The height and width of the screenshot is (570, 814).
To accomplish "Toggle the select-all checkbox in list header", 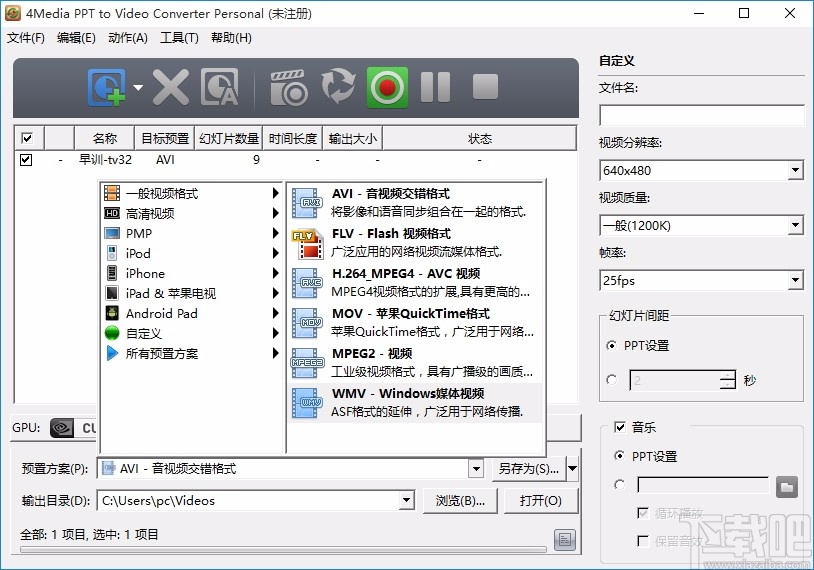I will coord(27,139).
